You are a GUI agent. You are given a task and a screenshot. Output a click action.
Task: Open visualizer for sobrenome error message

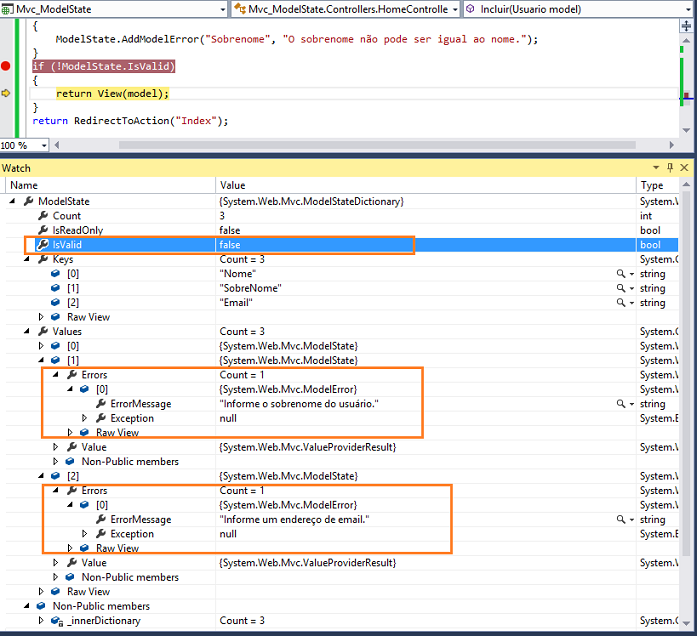[x=621, y=404]
